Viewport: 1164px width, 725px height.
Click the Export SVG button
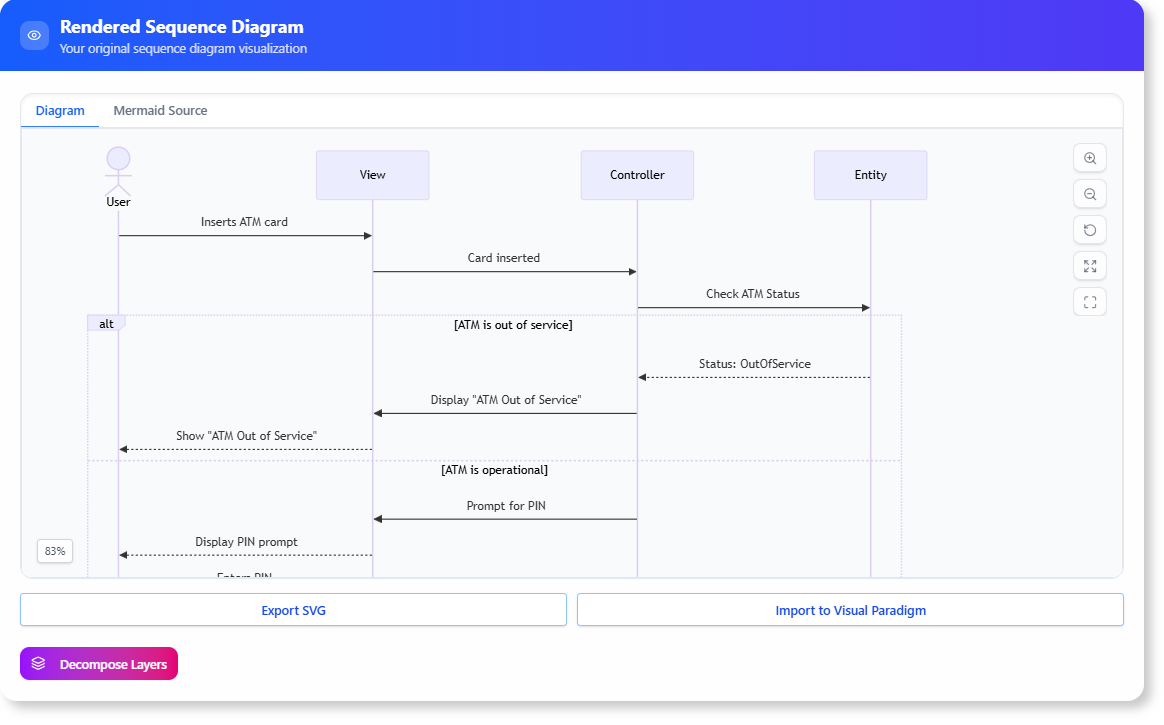coord(293,610)
